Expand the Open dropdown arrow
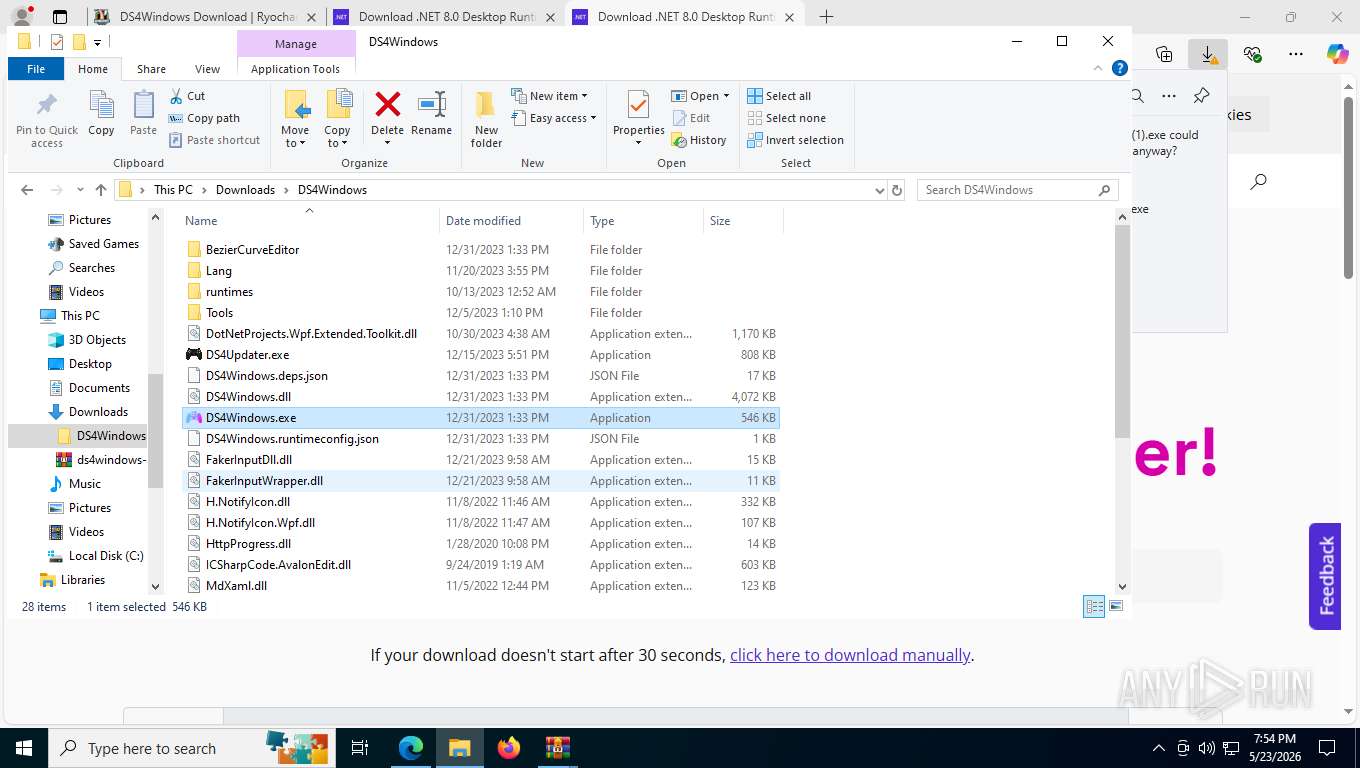The image size is (1360, 768). 726,96
